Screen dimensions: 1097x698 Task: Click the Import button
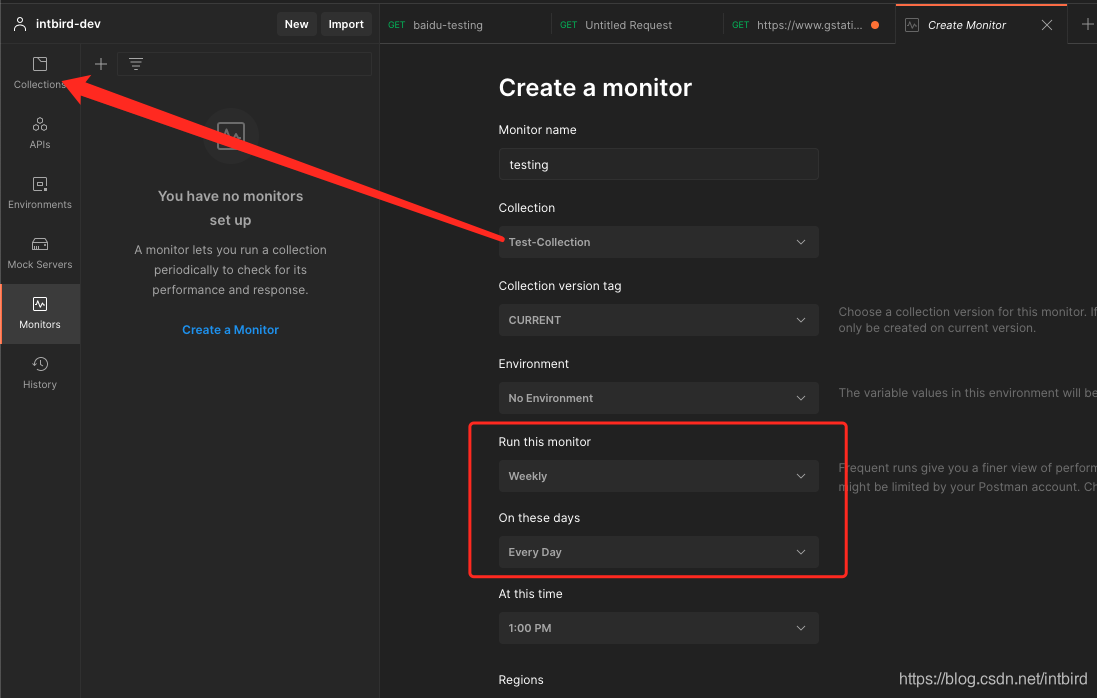coord(346,24)
